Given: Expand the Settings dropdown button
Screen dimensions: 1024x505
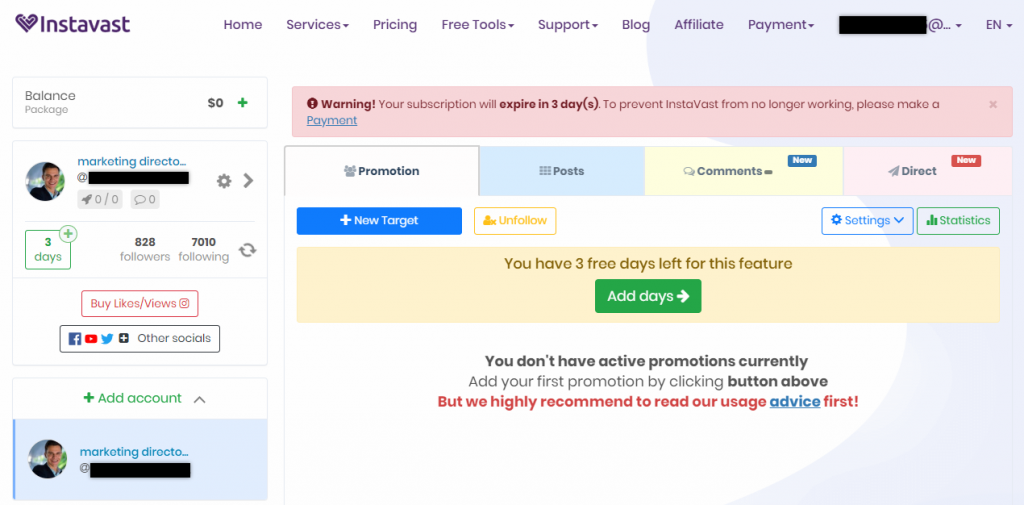Looking at the screenshot, I should (x=867, y=221).
